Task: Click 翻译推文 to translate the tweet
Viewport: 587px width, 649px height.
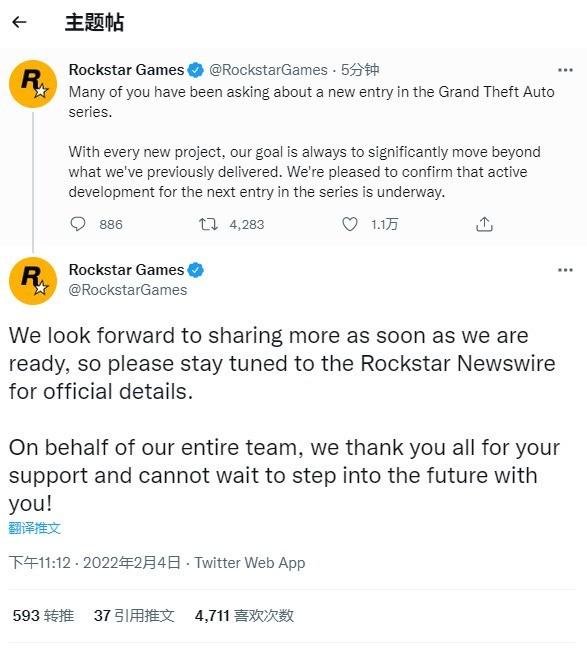Action: coord(35,528)
